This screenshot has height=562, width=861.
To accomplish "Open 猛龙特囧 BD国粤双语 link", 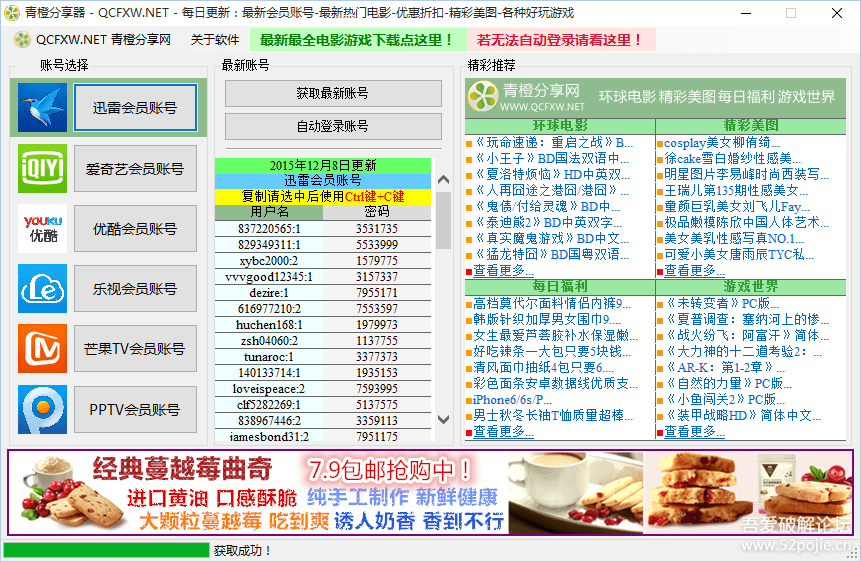I will (x=551, y=254).
